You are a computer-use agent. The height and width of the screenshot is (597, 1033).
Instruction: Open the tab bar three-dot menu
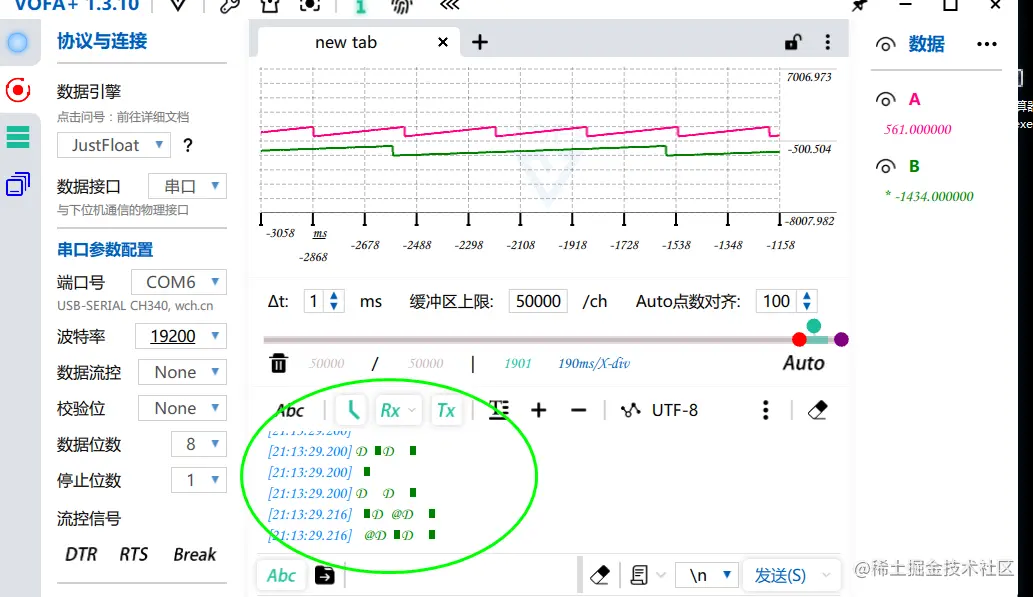[827, 42]
